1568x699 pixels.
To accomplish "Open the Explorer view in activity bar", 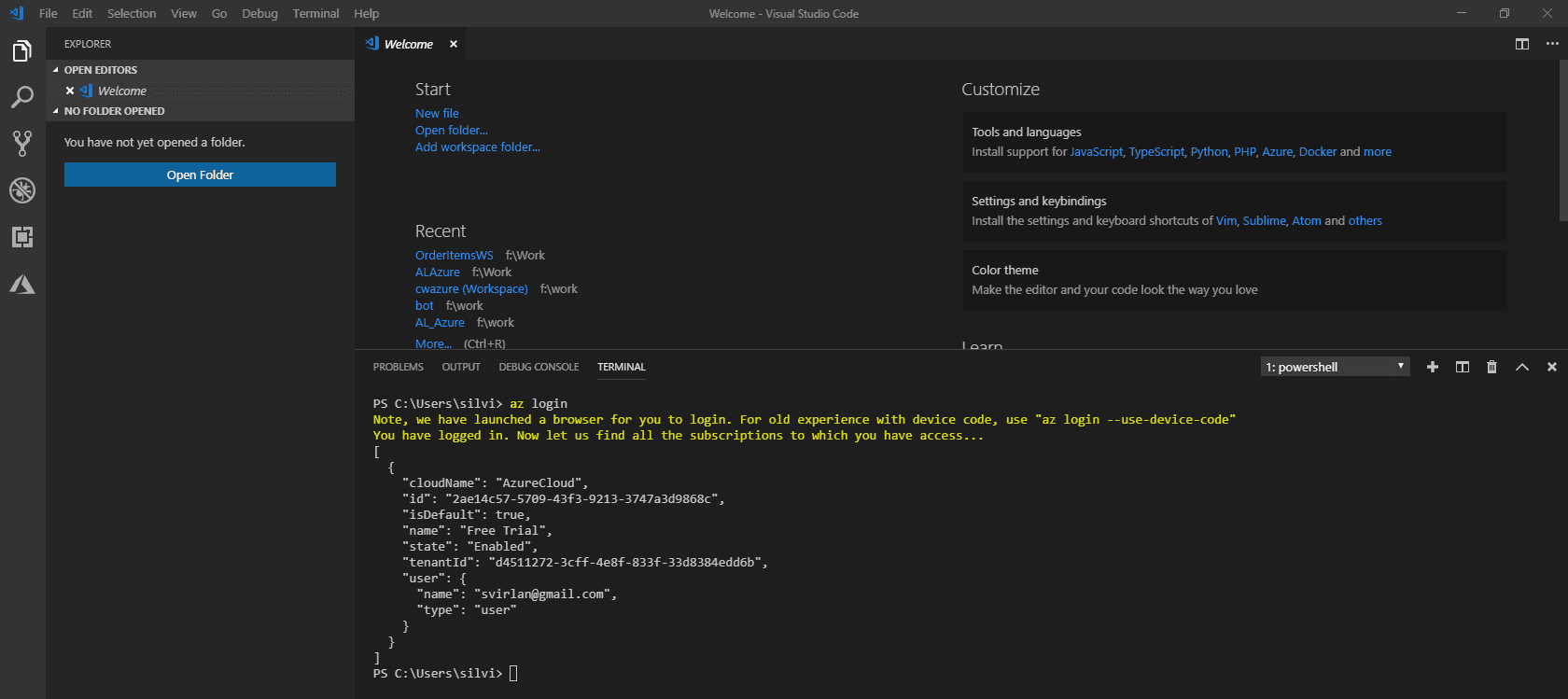I will (x=22, y=50).
